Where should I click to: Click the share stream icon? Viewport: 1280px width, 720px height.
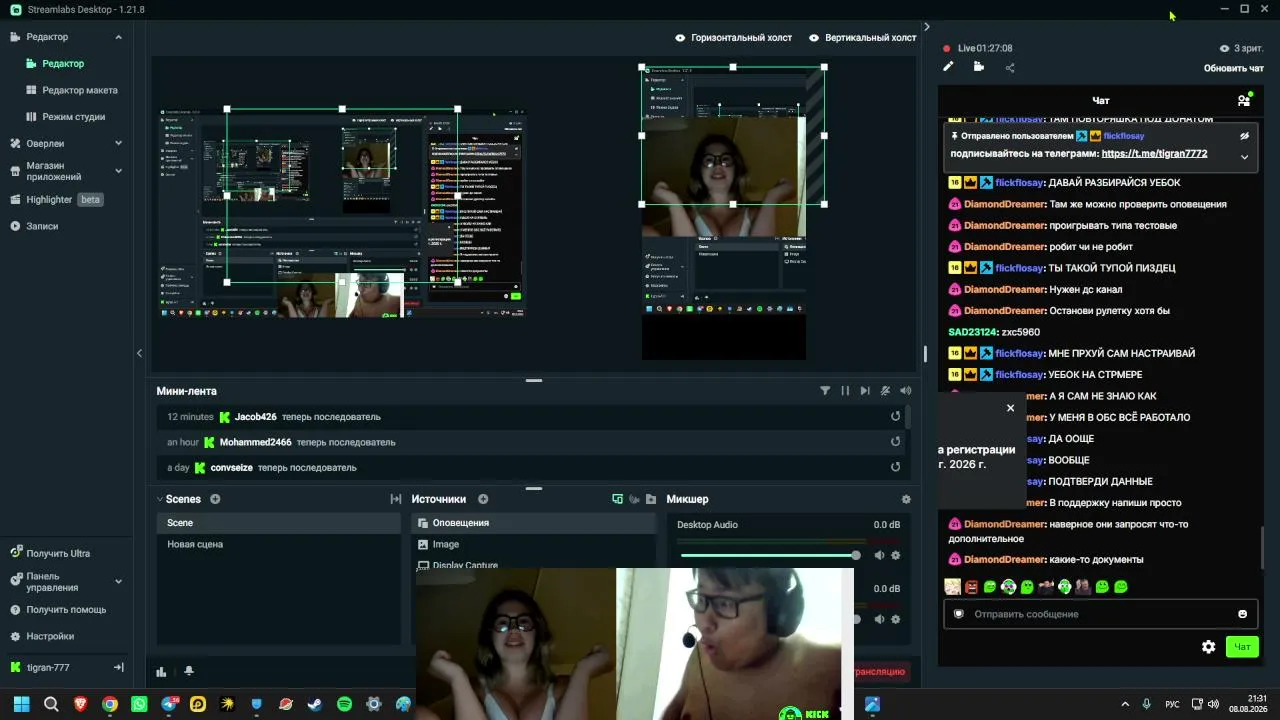coord(1010,68)
